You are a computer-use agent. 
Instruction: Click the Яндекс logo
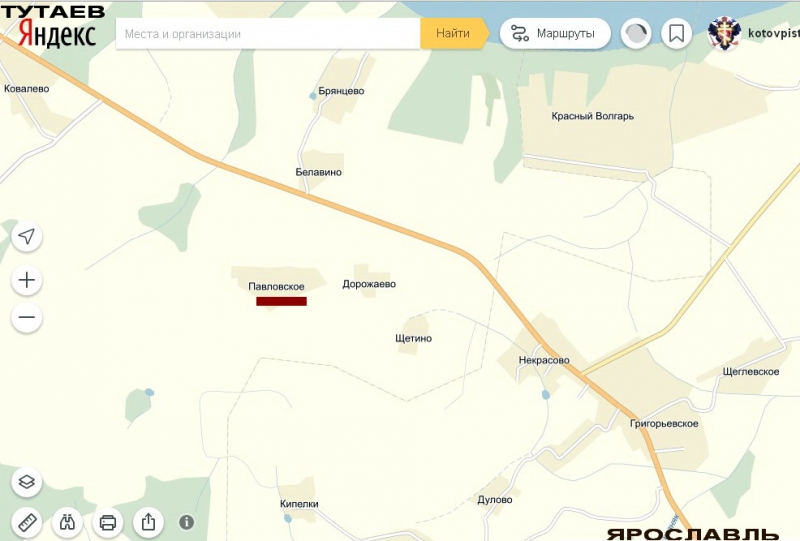point(58,36)
